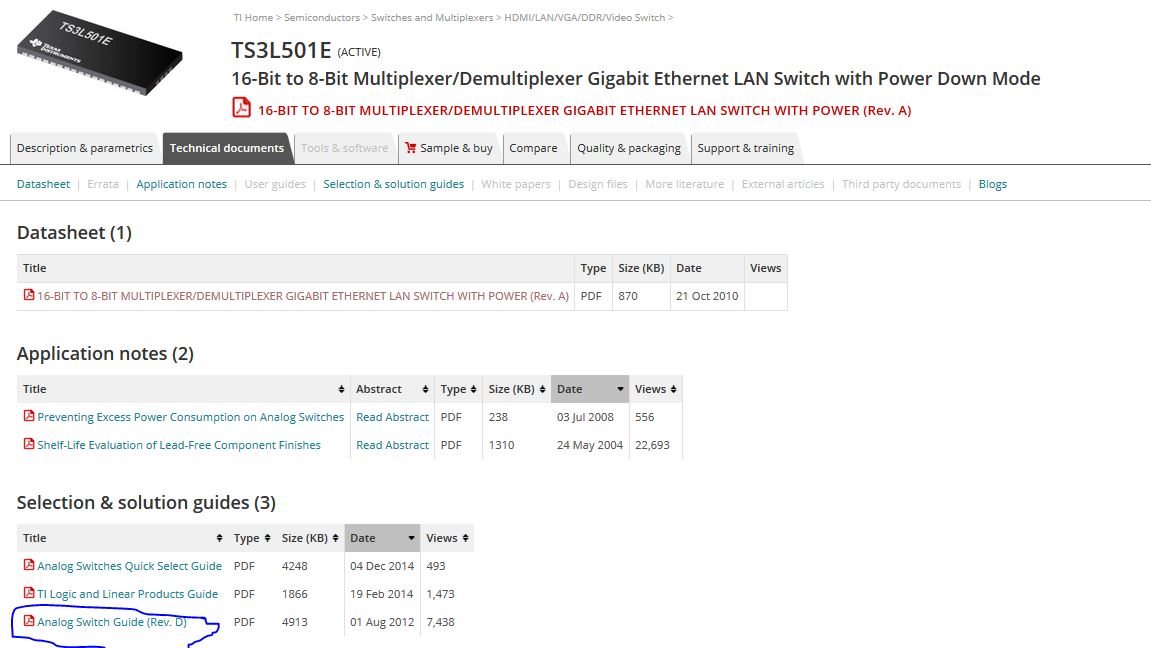Sort Selection guides by Type arrows

pyautogui.click(x=267, y=538)
